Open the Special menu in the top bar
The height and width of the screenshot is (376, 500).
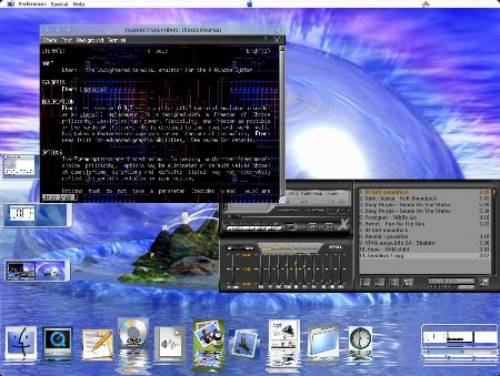(59, 4)
